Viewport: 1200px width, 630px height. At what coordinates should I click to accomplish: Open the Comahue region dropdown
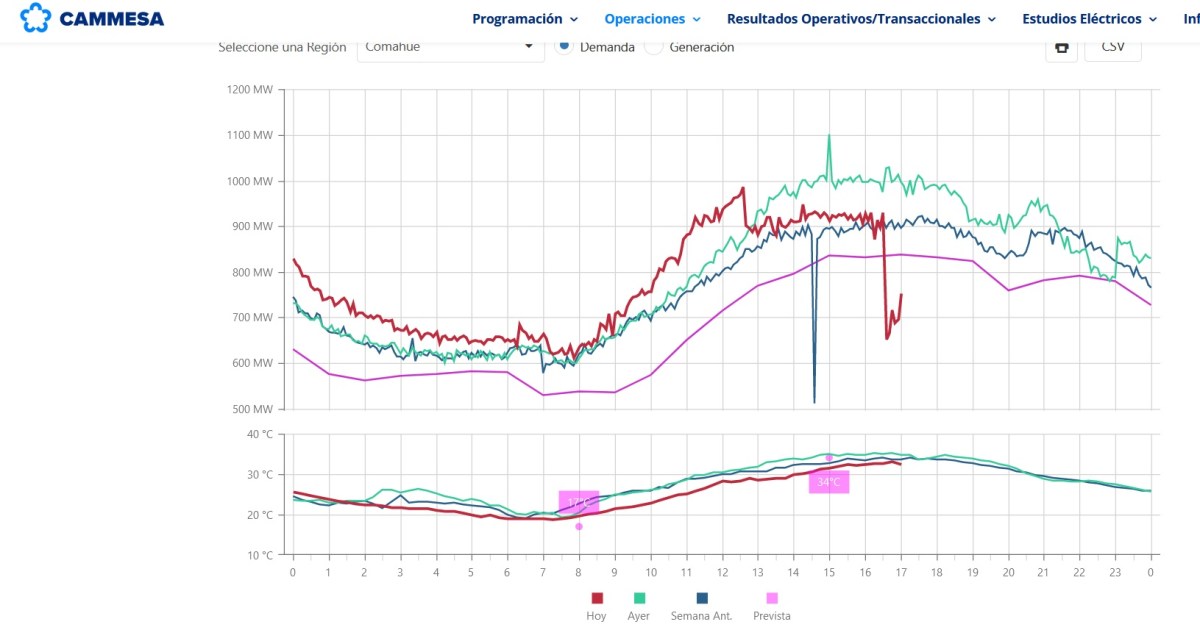(450, 47)
